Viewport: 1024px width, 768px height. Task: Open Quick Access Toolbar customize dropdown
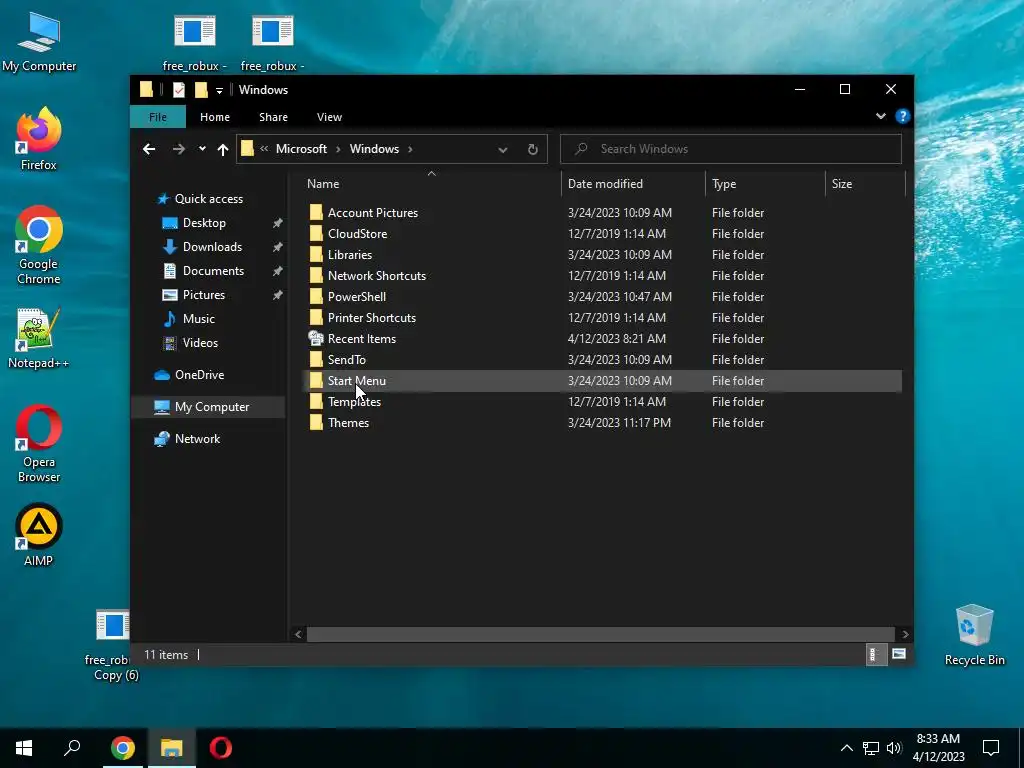(219, 90)
